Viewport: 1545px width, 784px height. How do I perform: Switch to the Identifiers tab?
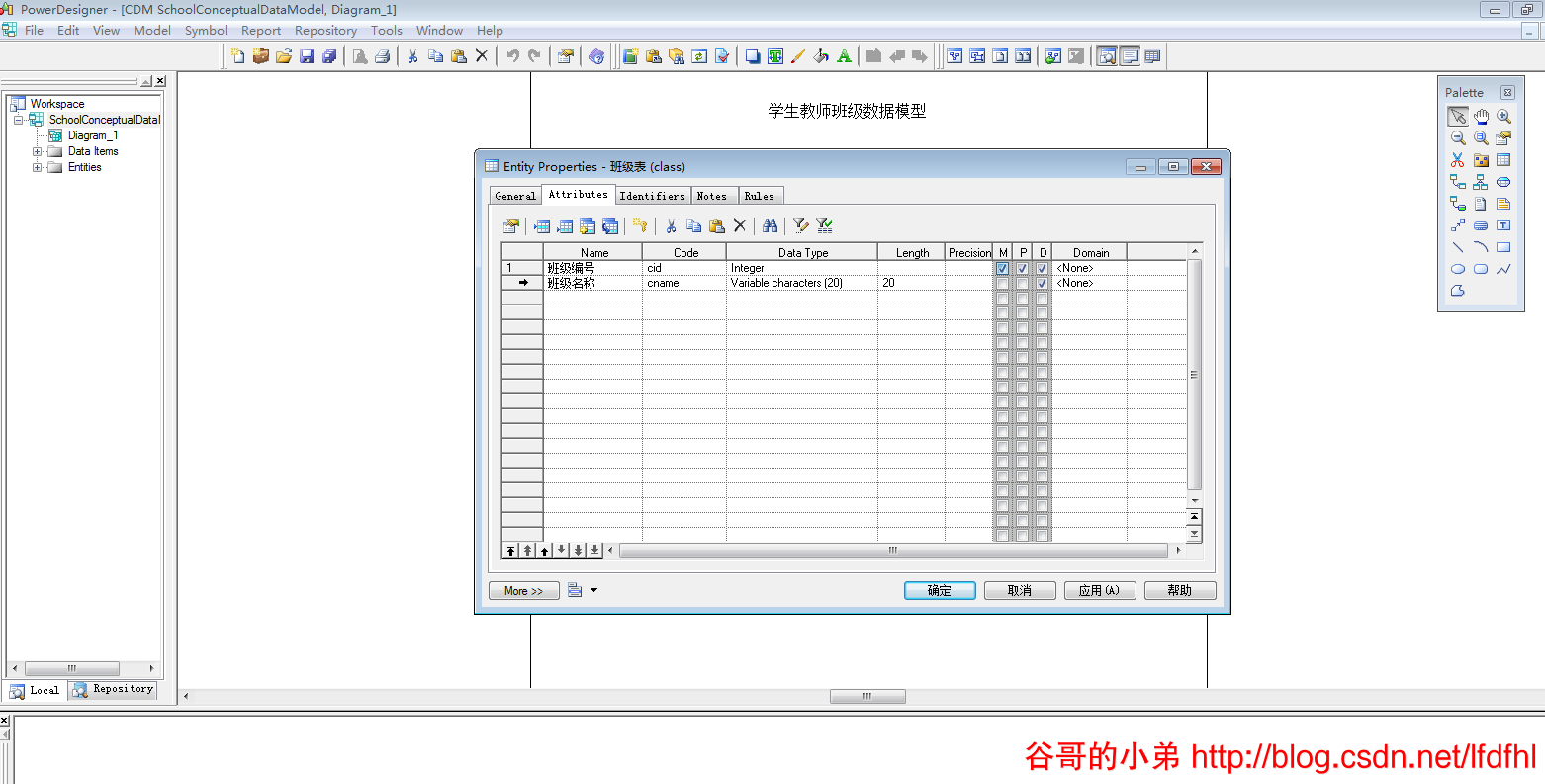652,196
